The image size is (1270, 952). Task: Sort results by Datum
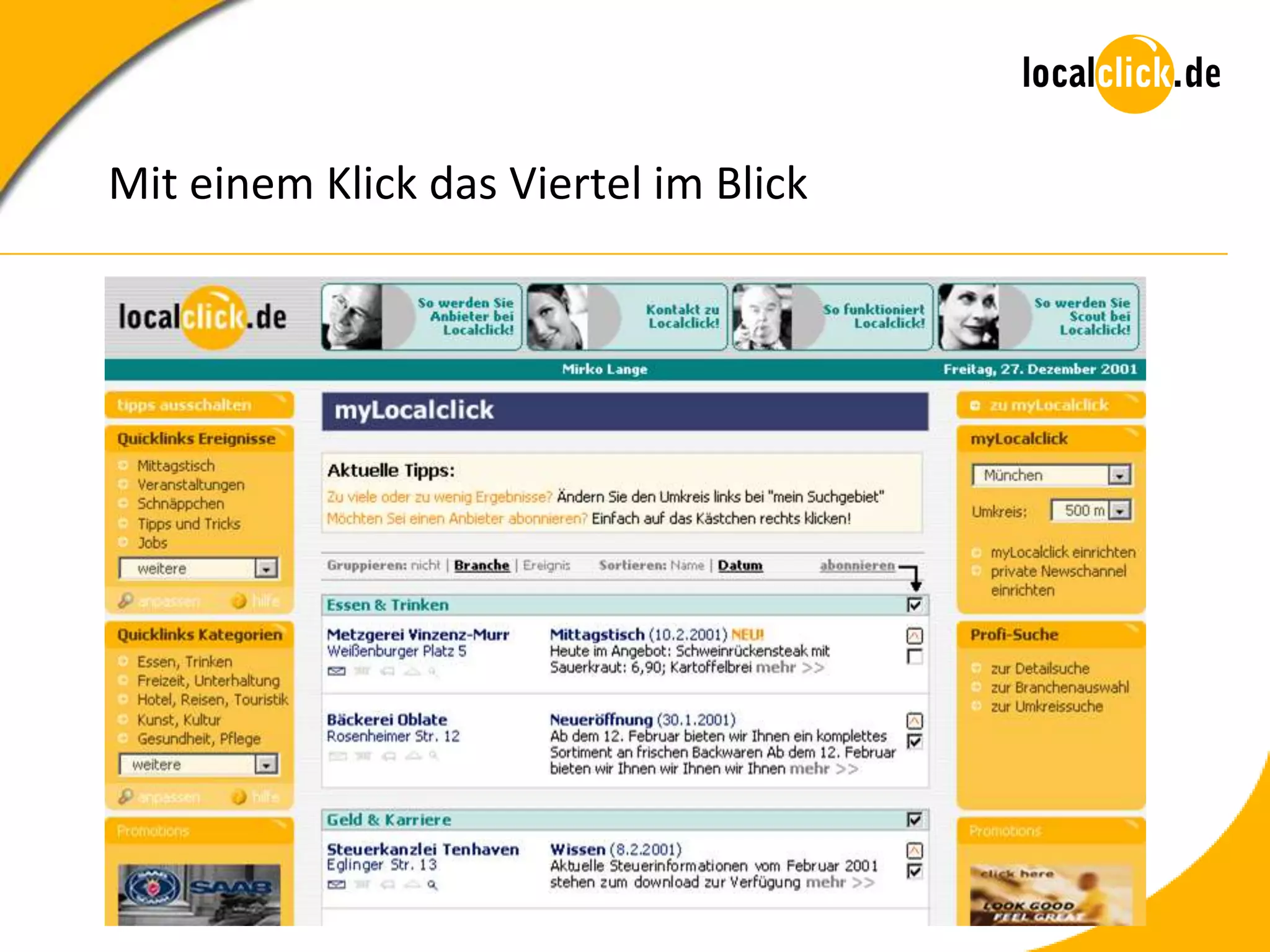740,565
